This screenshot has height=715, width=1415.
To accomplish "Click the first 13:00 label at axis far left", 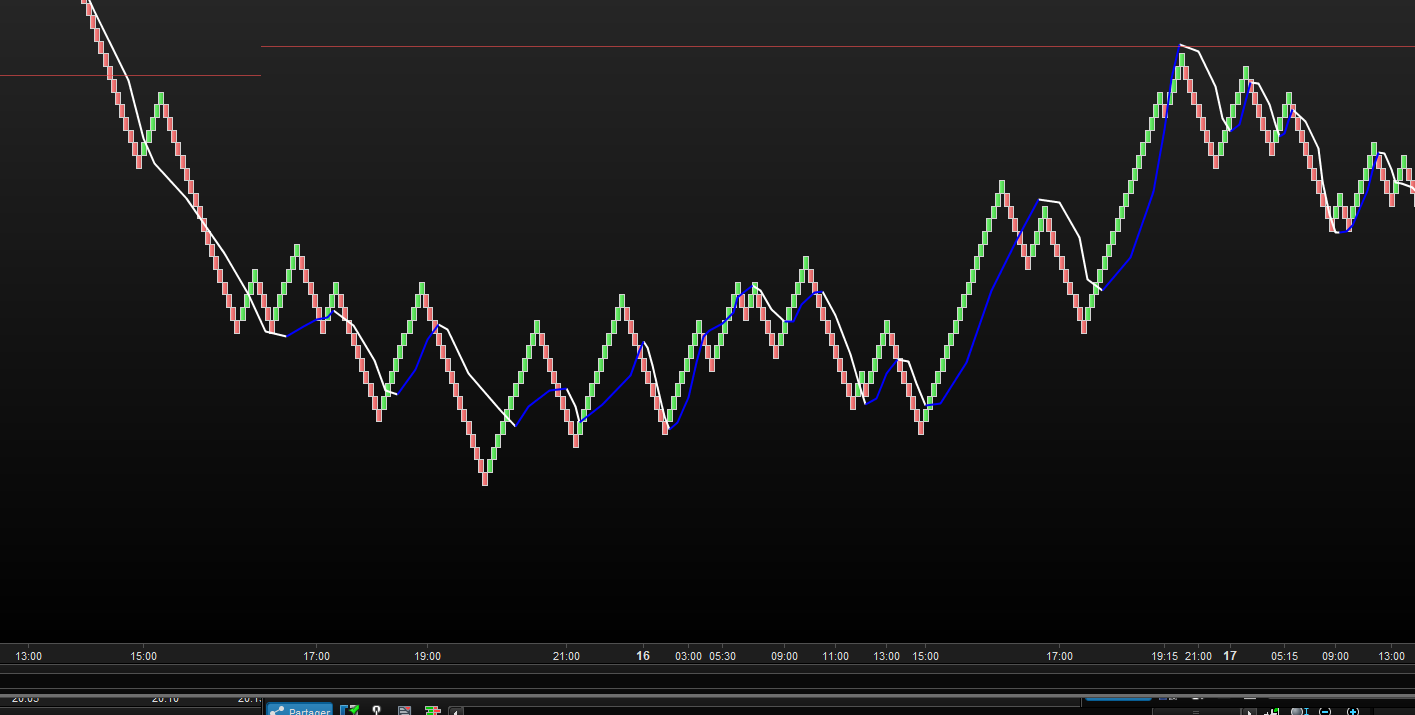I will click(28, 656).
